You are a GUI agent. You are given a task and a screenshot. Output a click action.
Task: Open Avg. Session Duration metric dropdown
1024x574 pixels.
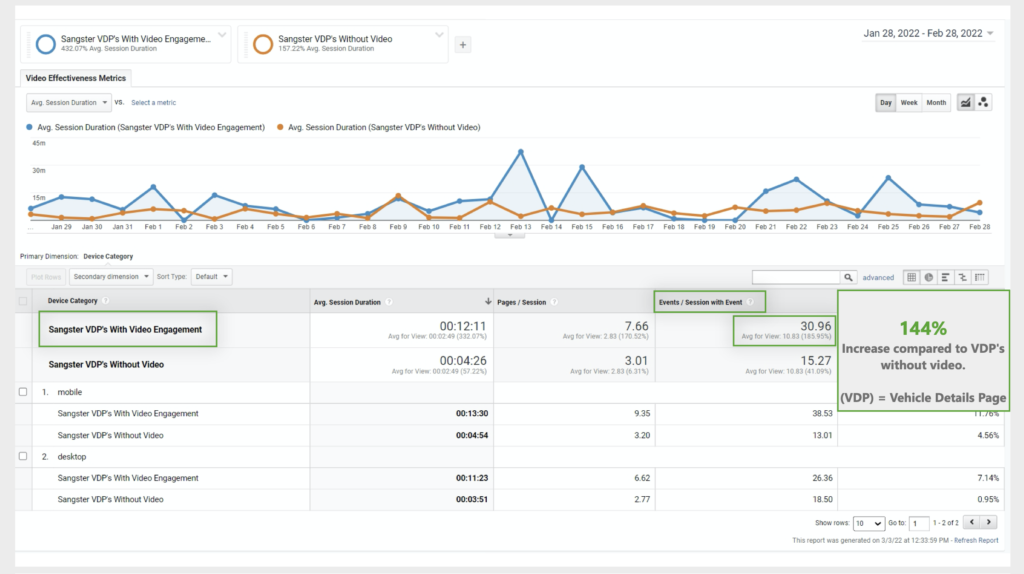click(x=69, y=103)
